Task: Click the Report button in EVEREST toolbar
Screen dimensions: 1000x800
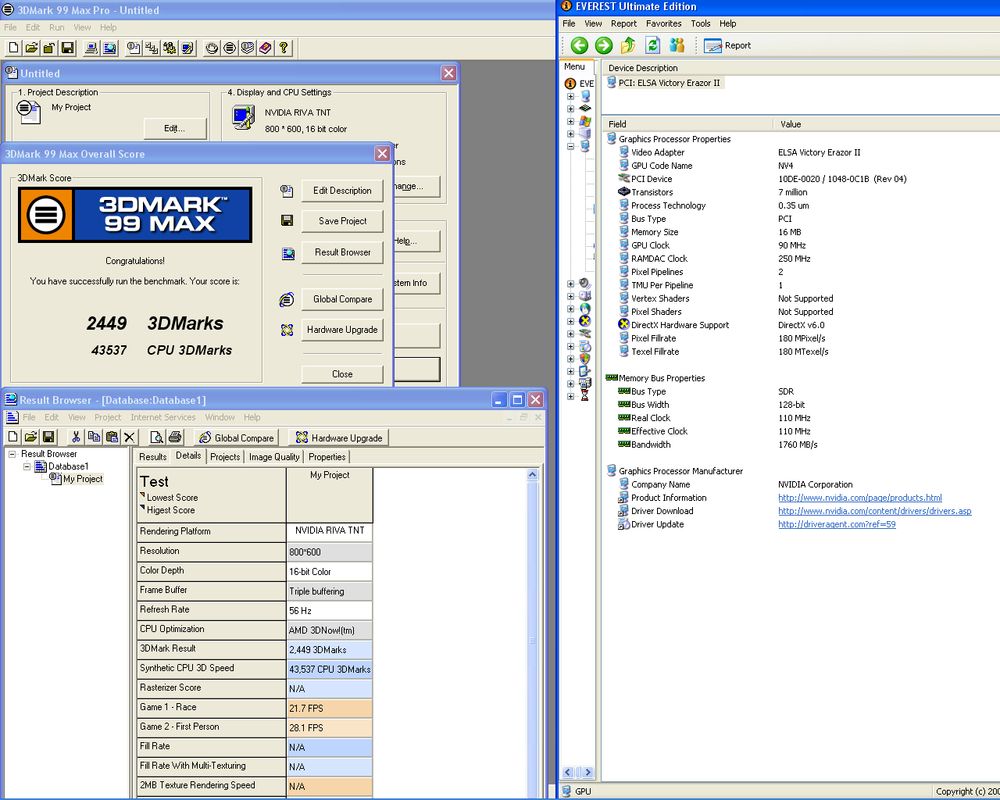Action: (x=728, y=45)
